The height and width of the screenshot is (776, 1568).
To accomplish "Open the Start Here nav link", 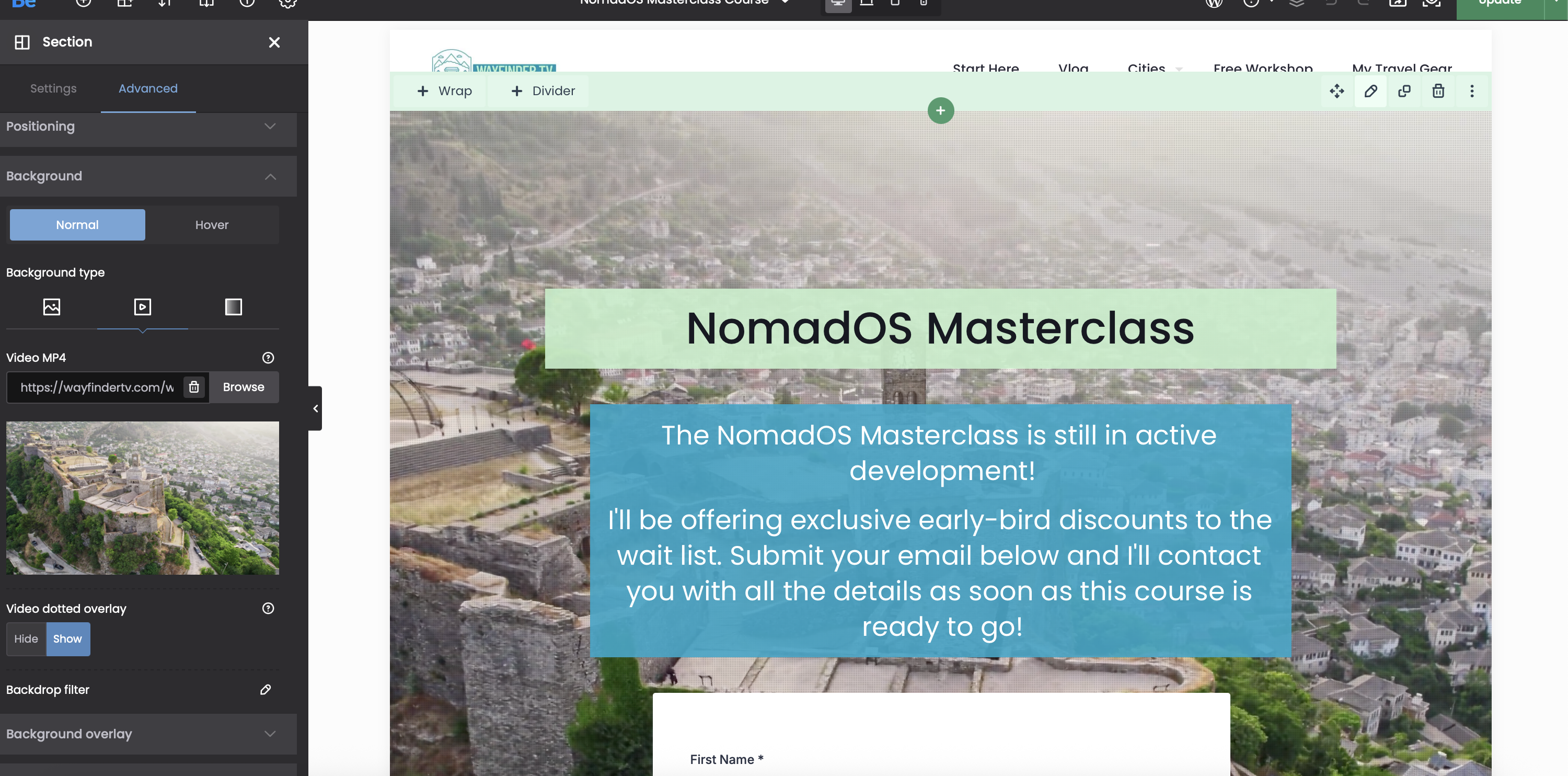I will pyautogui.click(x=985, y=67).
